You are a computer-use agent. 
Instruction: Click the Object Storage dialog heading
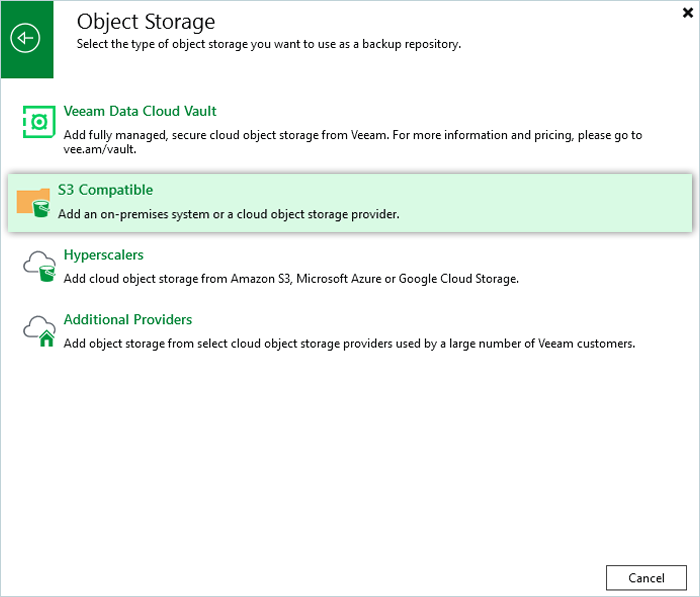coord(146,21)
